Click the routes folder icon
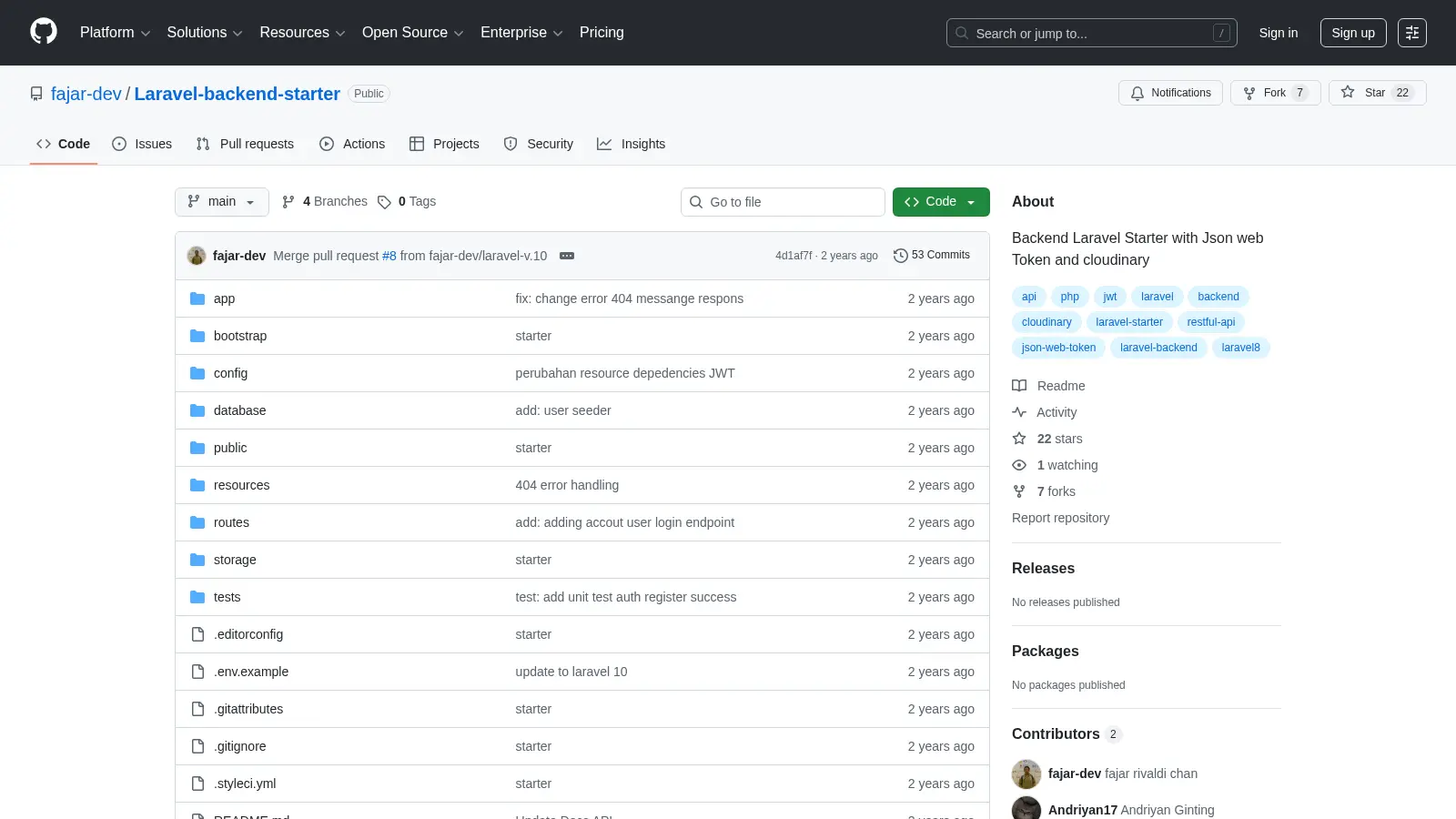This screenshot has width=1456, height=819. (197, 522)
